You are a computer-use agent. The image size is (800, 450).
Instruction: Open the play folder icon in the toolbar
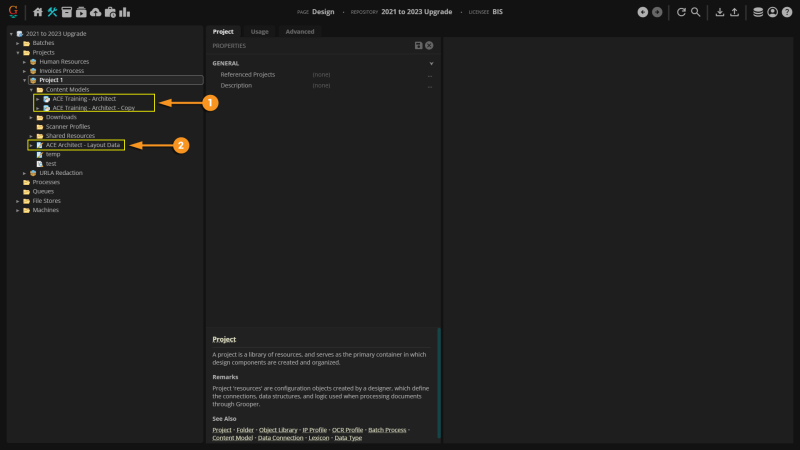click(x=81, y=12)
